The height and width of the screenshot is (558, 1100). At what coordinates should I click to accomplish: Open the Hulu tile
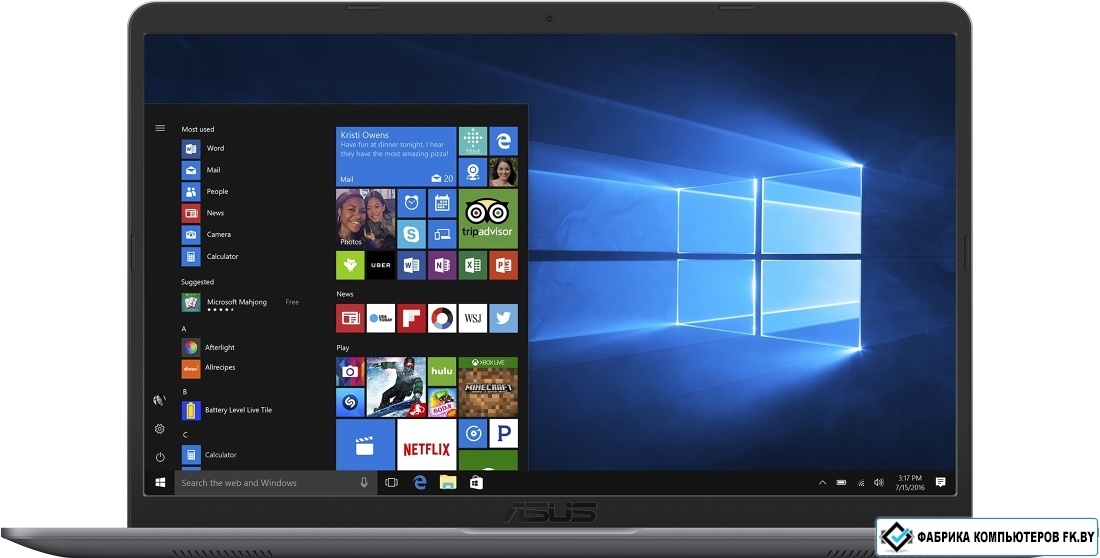(x=441, y=371)
